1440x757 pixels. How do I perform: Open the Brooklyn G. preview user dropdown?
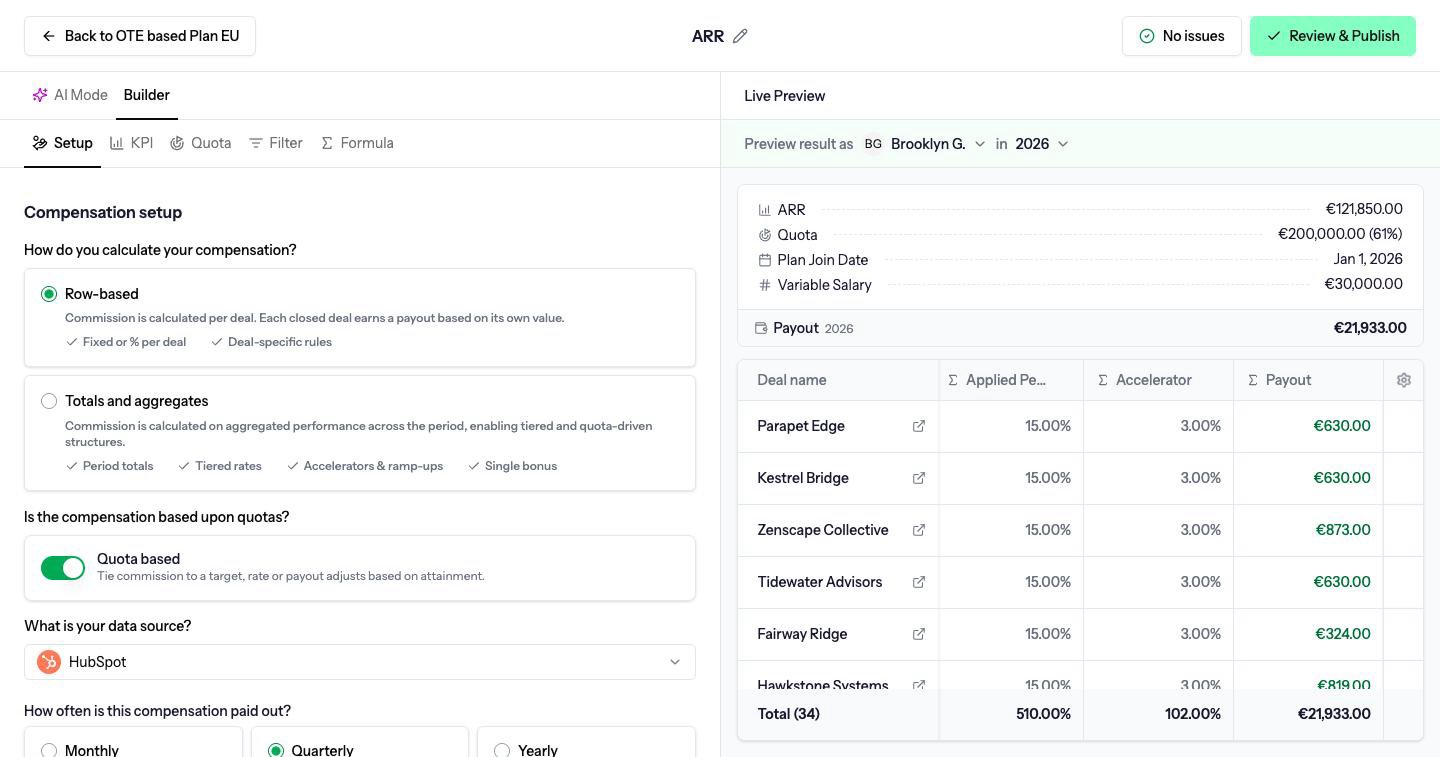[925, 144]
